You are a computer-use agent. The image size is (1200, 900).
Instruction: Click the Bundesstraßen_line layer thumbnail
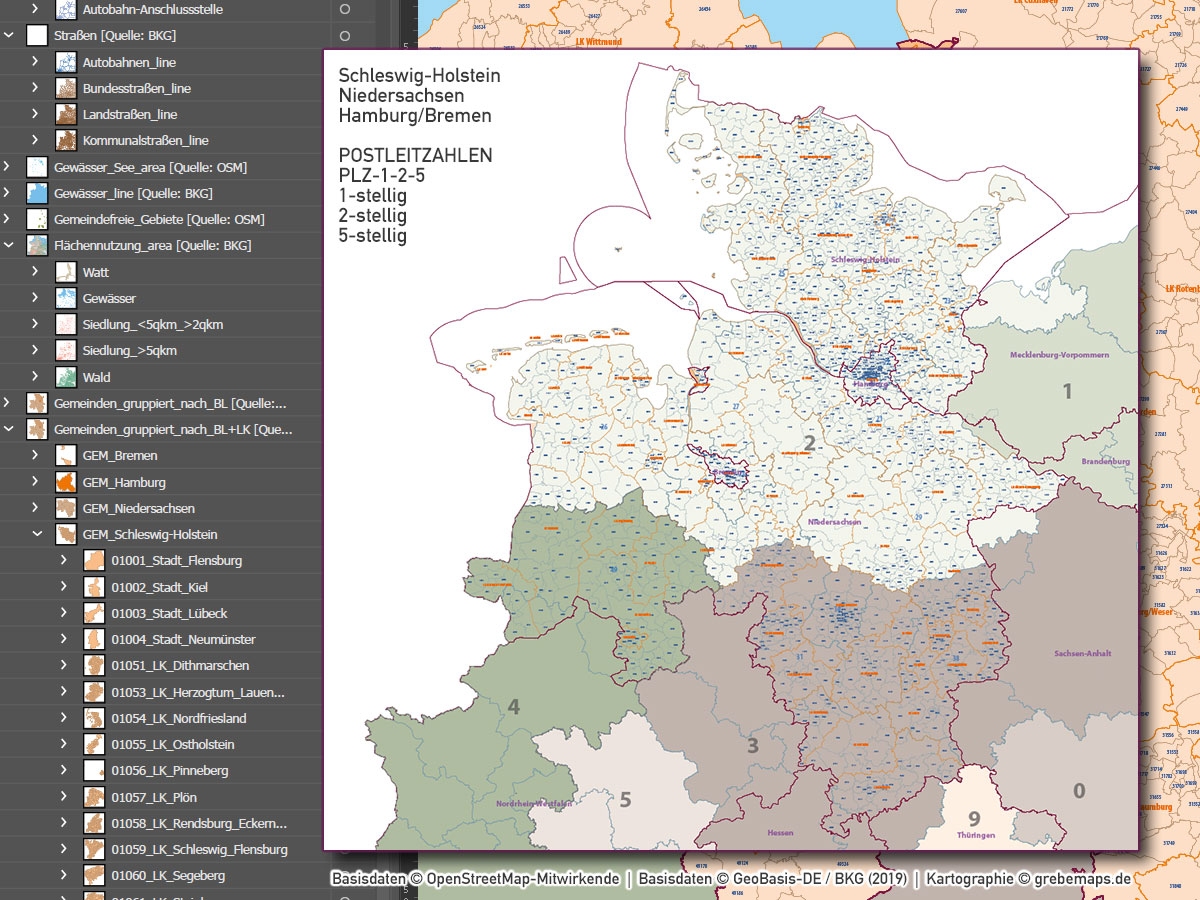click(66, 87)
